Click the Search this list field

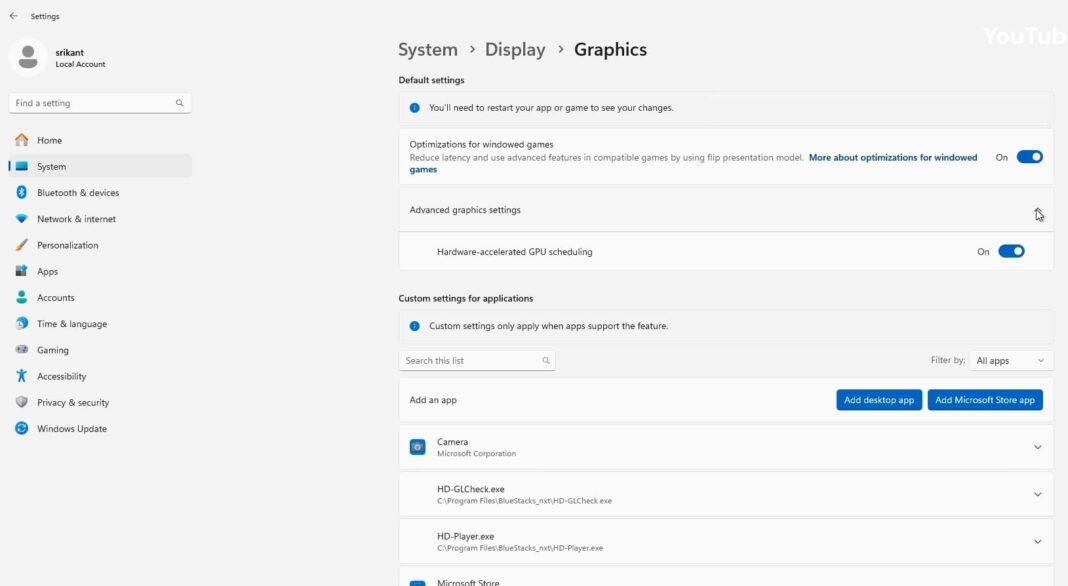click(470, 360)
